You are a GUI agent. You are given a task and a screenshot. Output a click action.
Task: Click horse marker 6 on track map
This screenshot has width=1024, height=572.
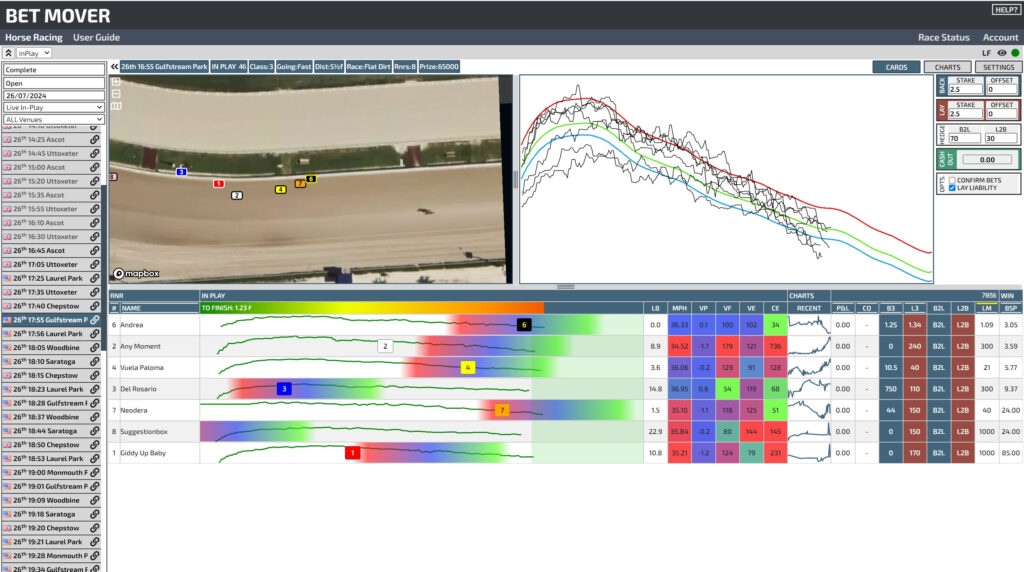(311, 179)
